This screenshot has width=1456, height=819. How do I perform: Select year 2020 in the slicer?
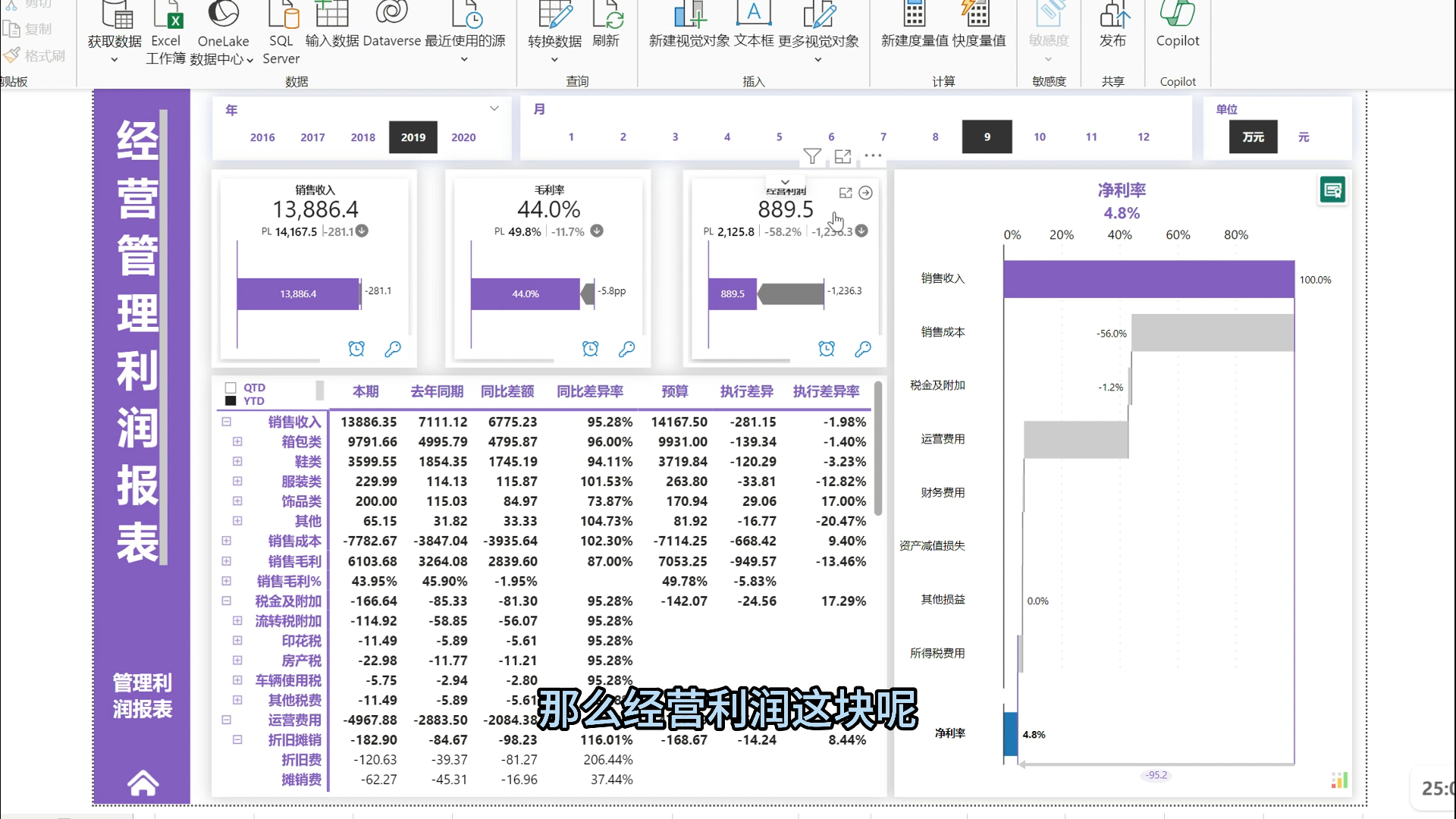point(463,137)
